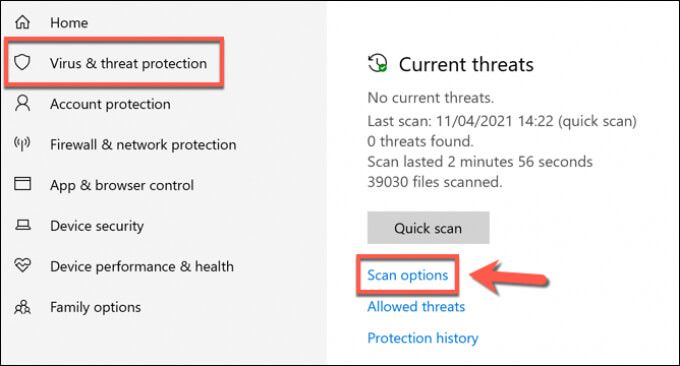This screenshot has height=366, width=680.
Task: Navigate to App & browser control
Action: click(122, 185)
